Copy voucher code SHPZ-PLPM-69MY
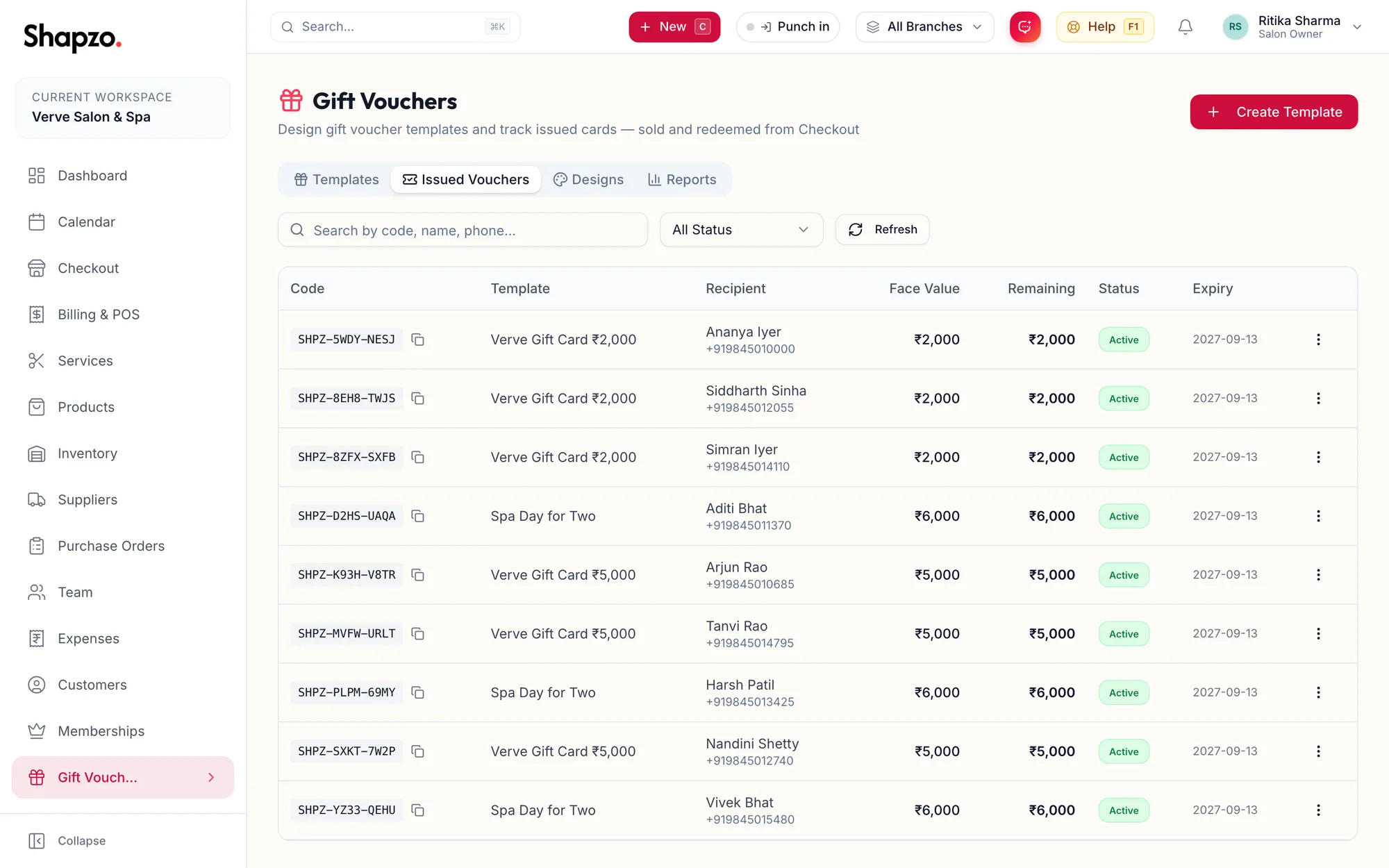1389x868 pixels. (x=417, y=692)
